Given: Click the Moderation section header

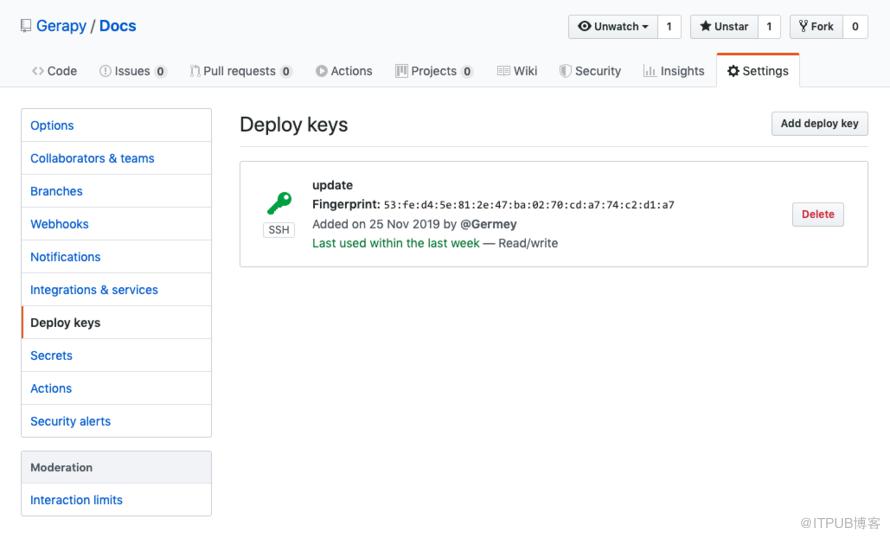Looking at the screenshot, I should pos(116,468).
